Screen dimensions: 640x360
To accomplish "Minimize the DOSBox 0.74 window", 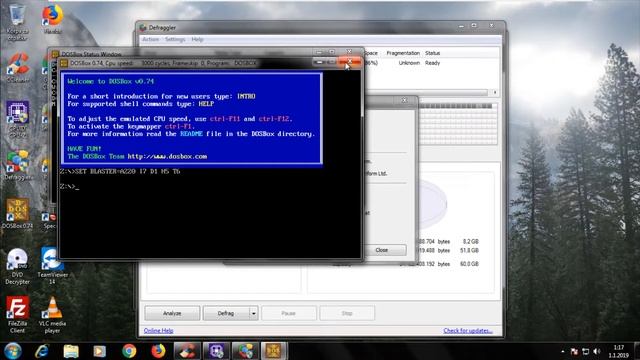I will (x=319, y=62).
